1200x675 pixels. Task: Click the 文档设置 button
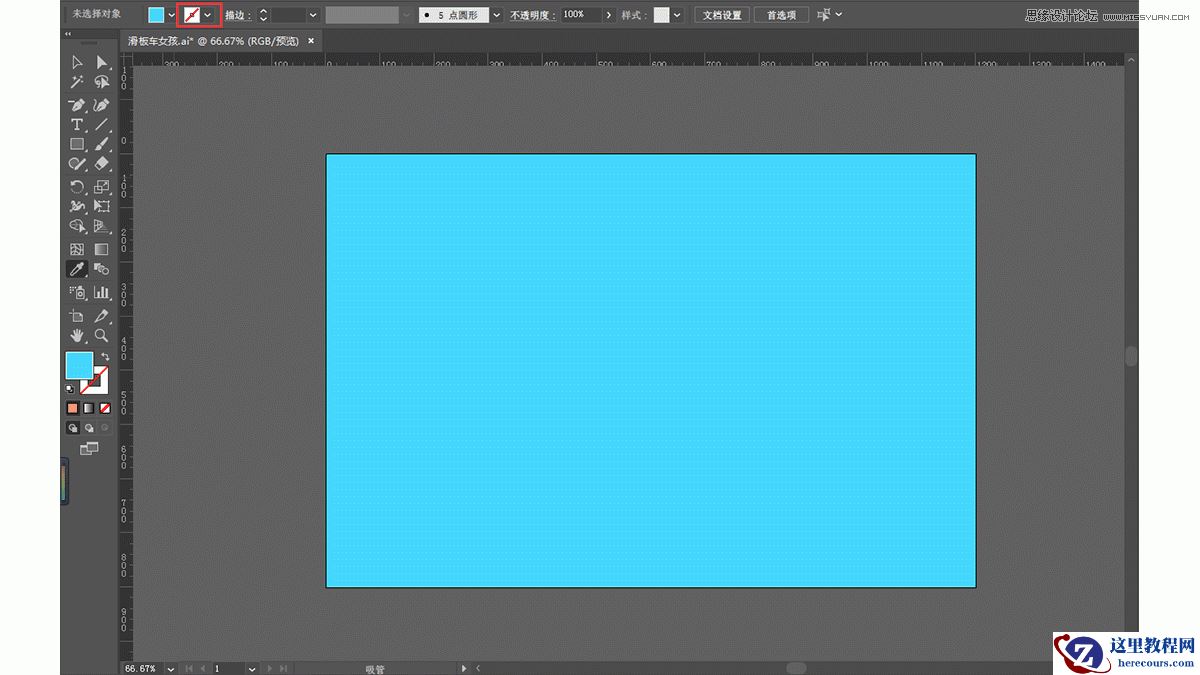pos(722,15)
